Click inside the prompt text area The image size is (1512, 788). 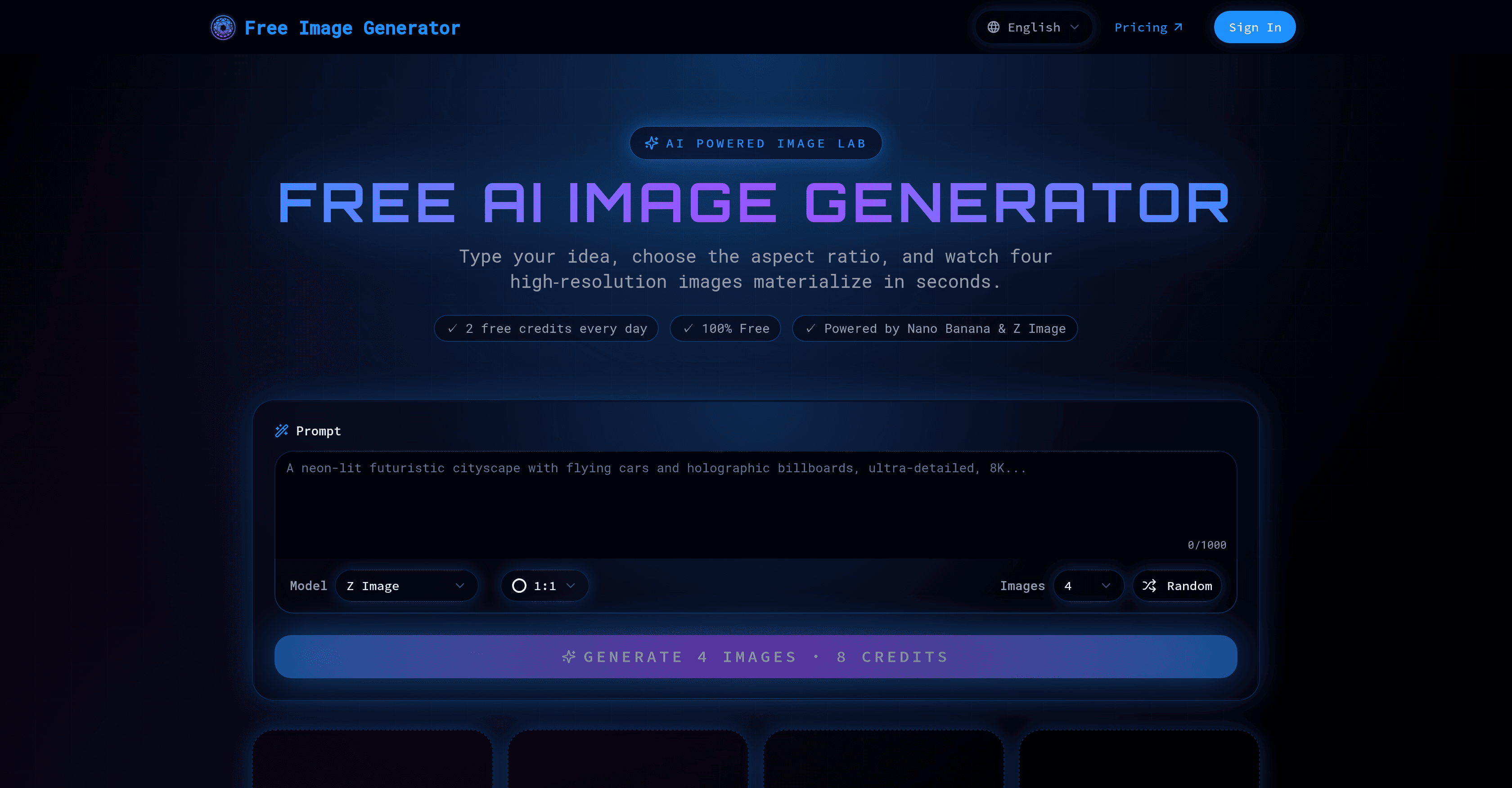coord(756,505)
